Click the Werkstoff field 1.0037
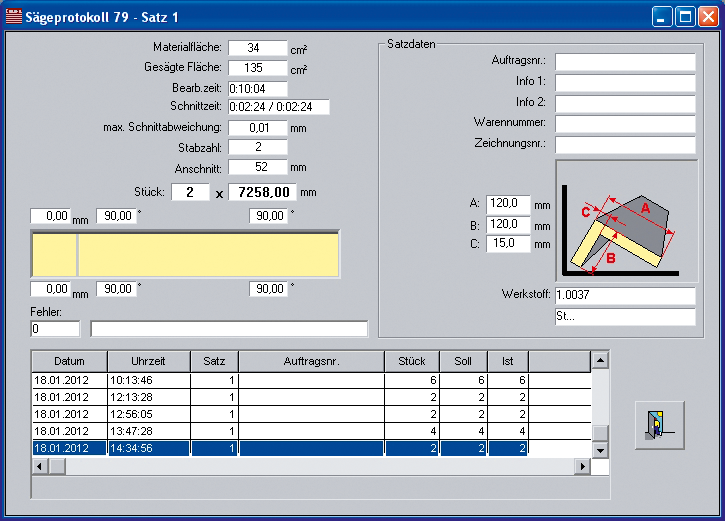725x521 pixels. [625, 295]
